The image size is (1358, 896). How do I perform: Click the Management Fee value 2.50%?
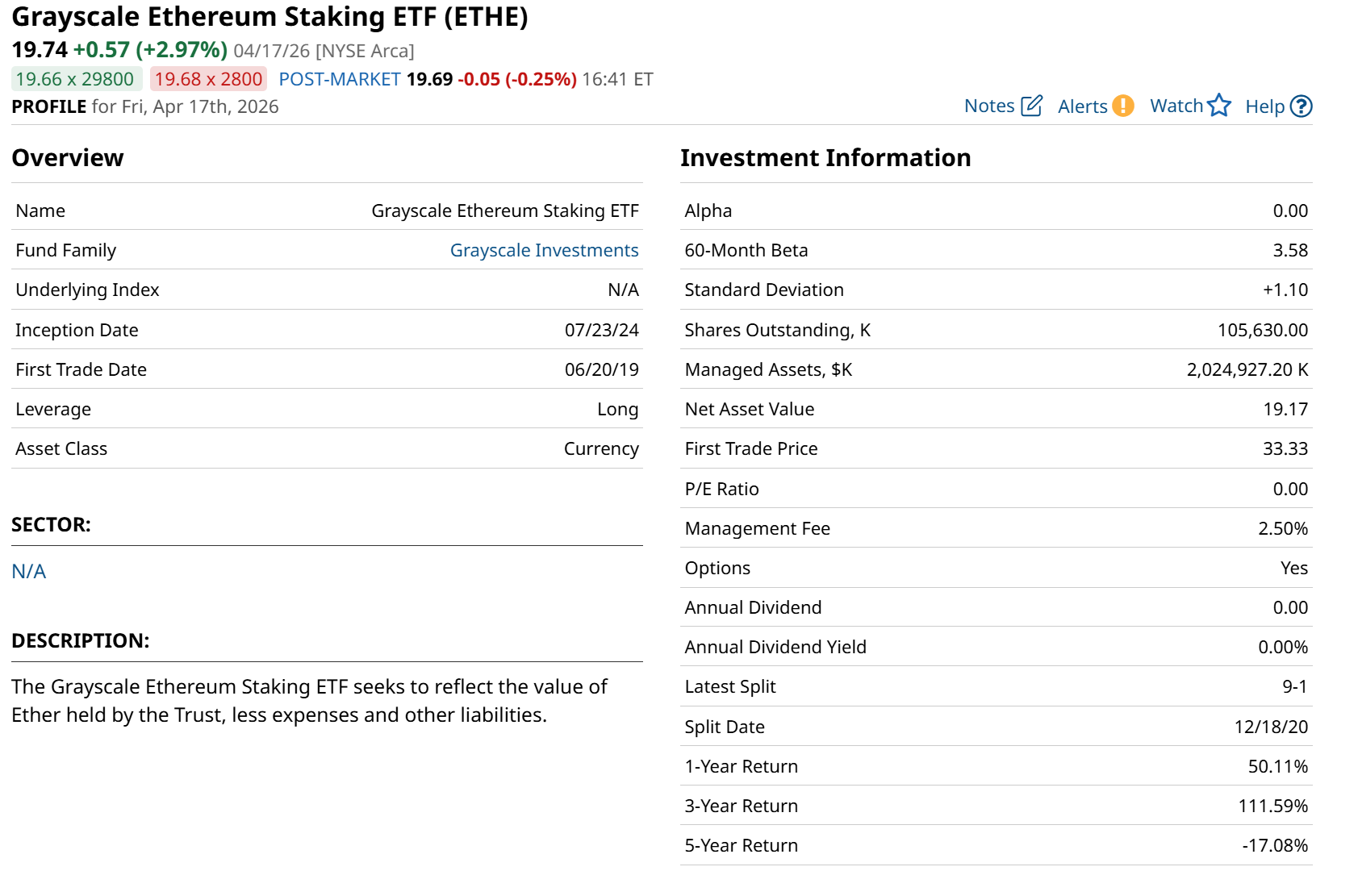pyautogui.click(x=1282, y=529)
